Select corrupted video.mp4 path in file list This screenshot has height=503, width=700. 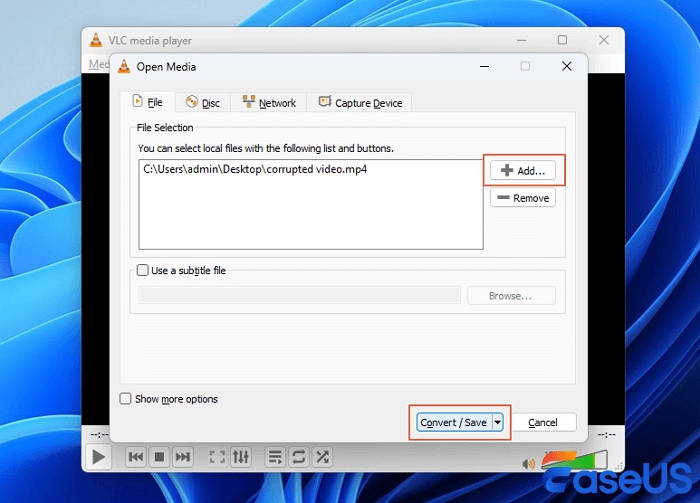[255, 170]
